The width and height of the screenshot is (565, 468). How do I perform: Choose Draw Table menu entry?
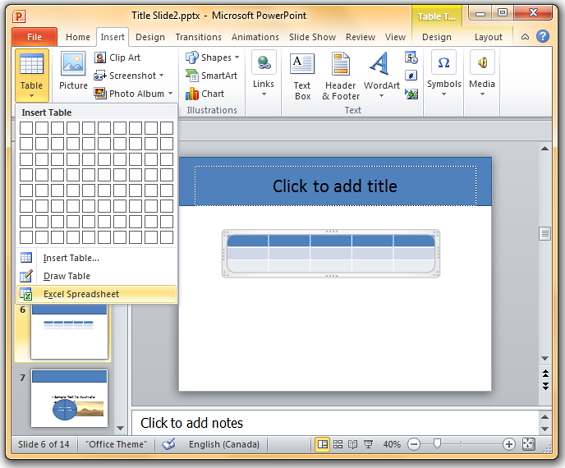click(x=97, y=276)
